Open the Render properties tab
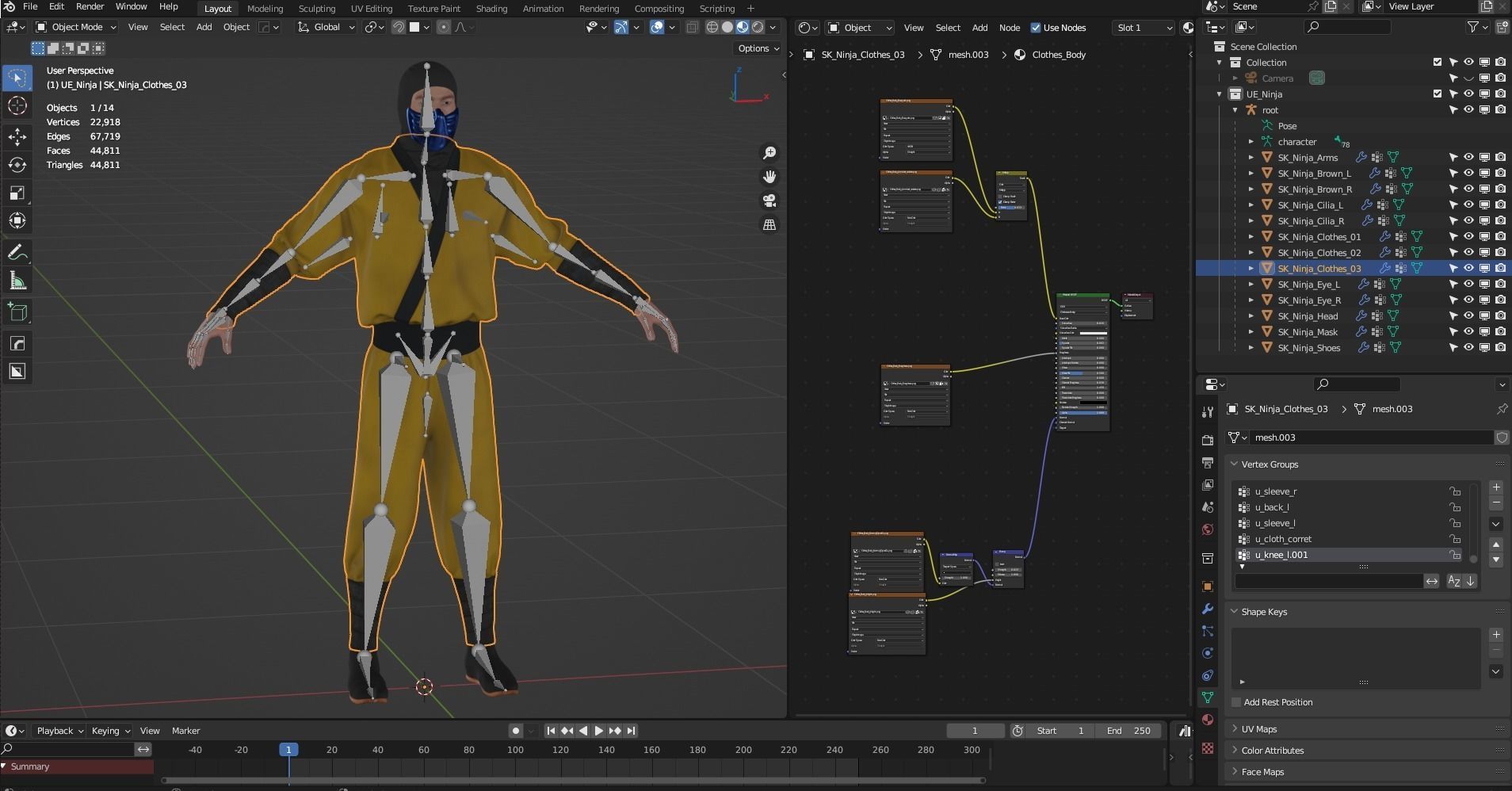 [1208, 440]
